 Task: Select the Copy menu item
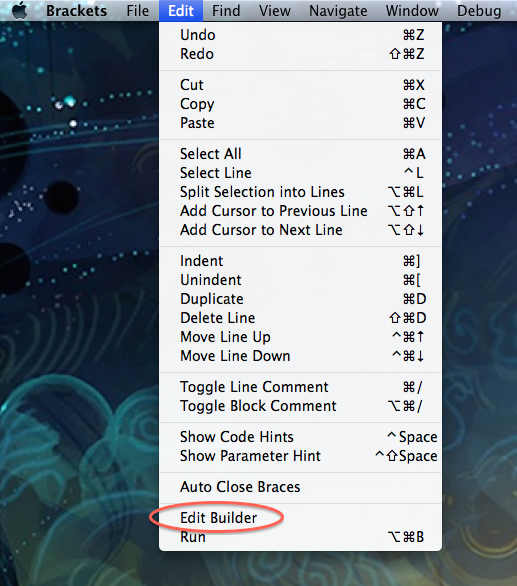point(300,104)
